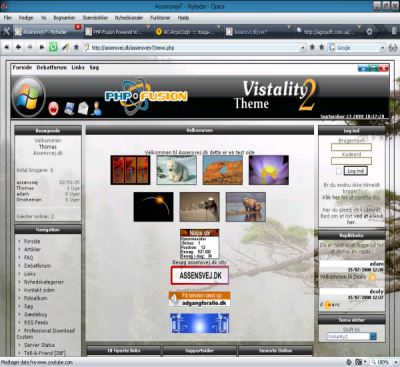Go back with the browser Back arrow

[18, 47]
